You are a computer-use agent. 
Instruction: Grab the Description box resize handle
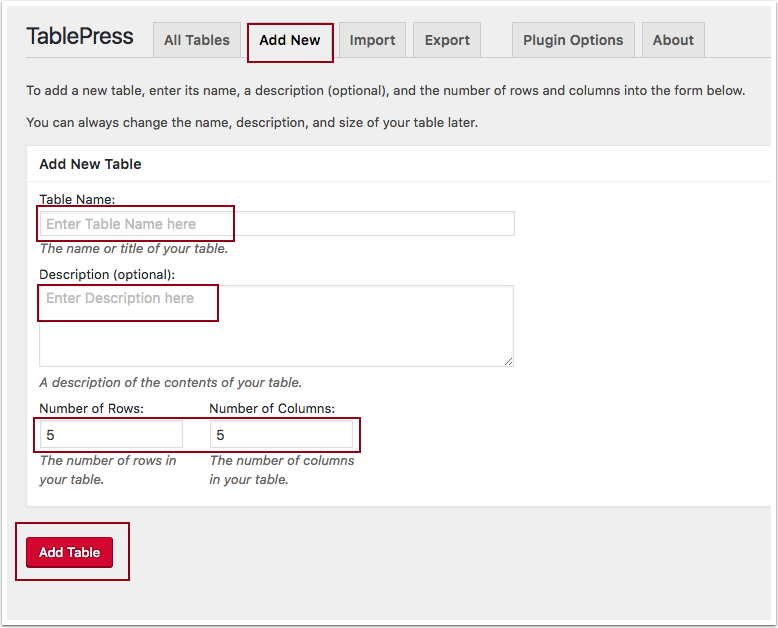(x=509, y=362)
